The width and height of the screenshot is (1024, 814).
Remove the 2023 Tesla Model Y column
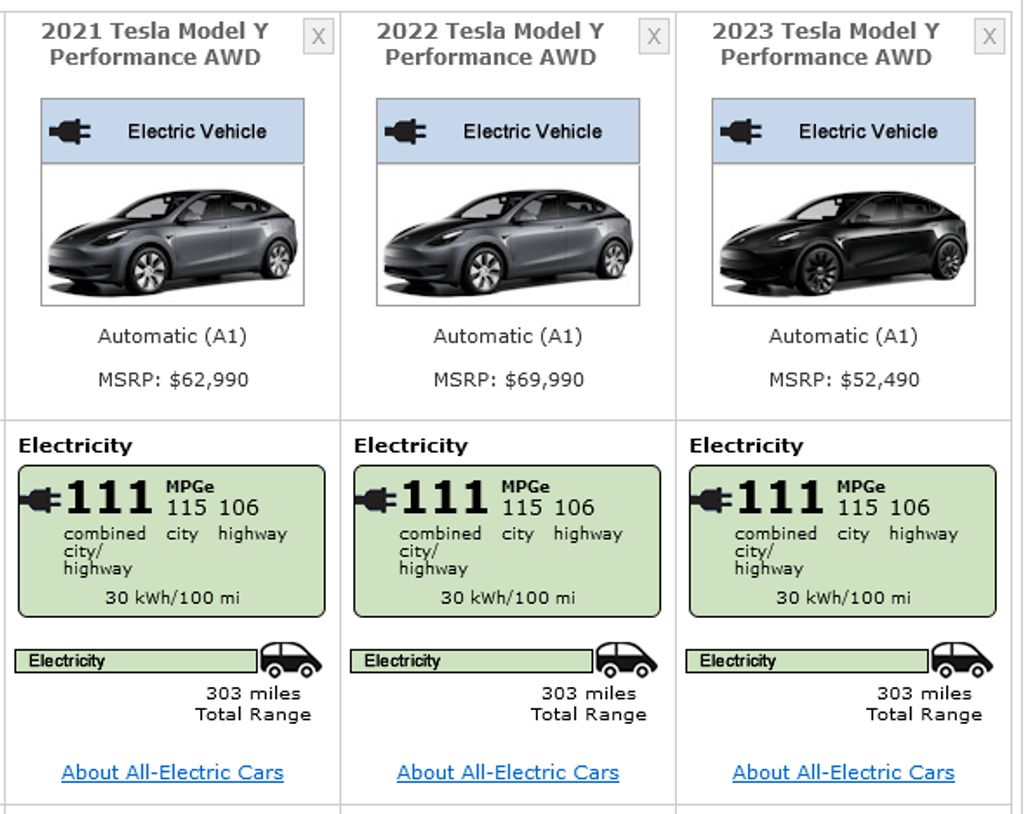click(x=989, y=37)
